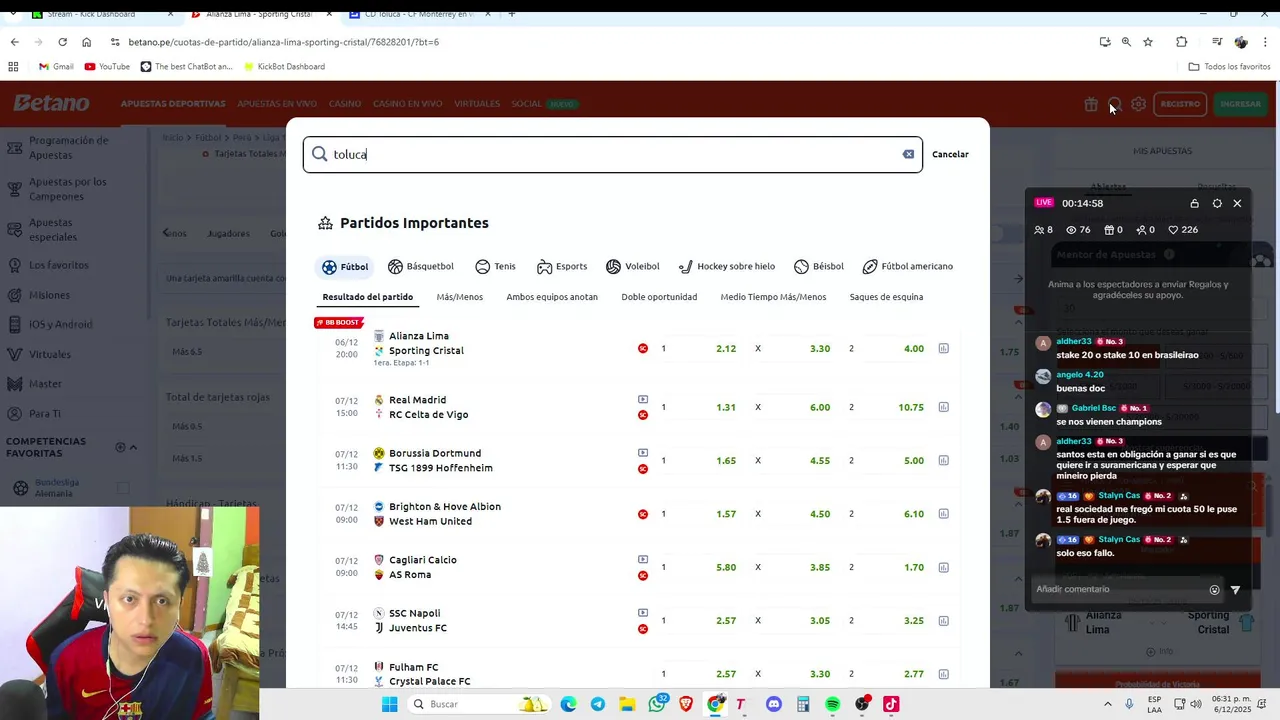Image resolution: width=1280 pixels, height=720 pixels.
Task: Click draw odds 6.00 Real Madrid match
Action: [x=820, y=408]
